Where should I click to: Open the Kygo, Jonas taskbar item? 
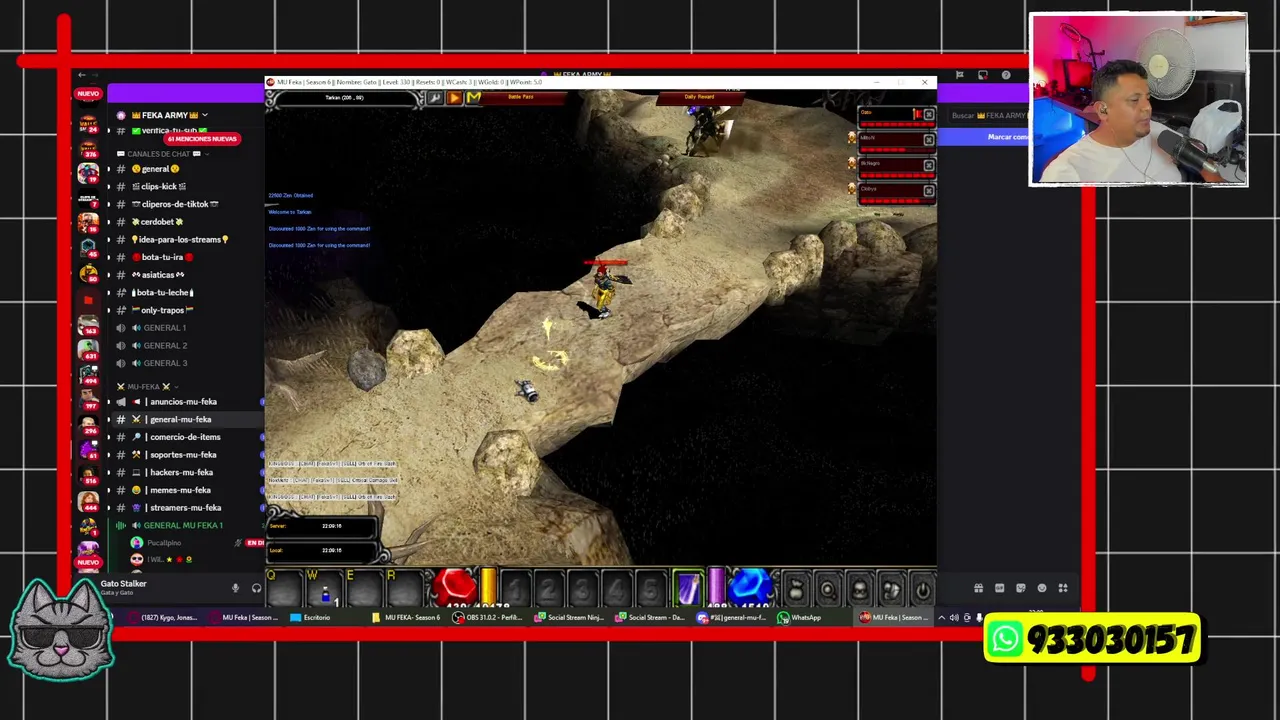tap(162, 617)
